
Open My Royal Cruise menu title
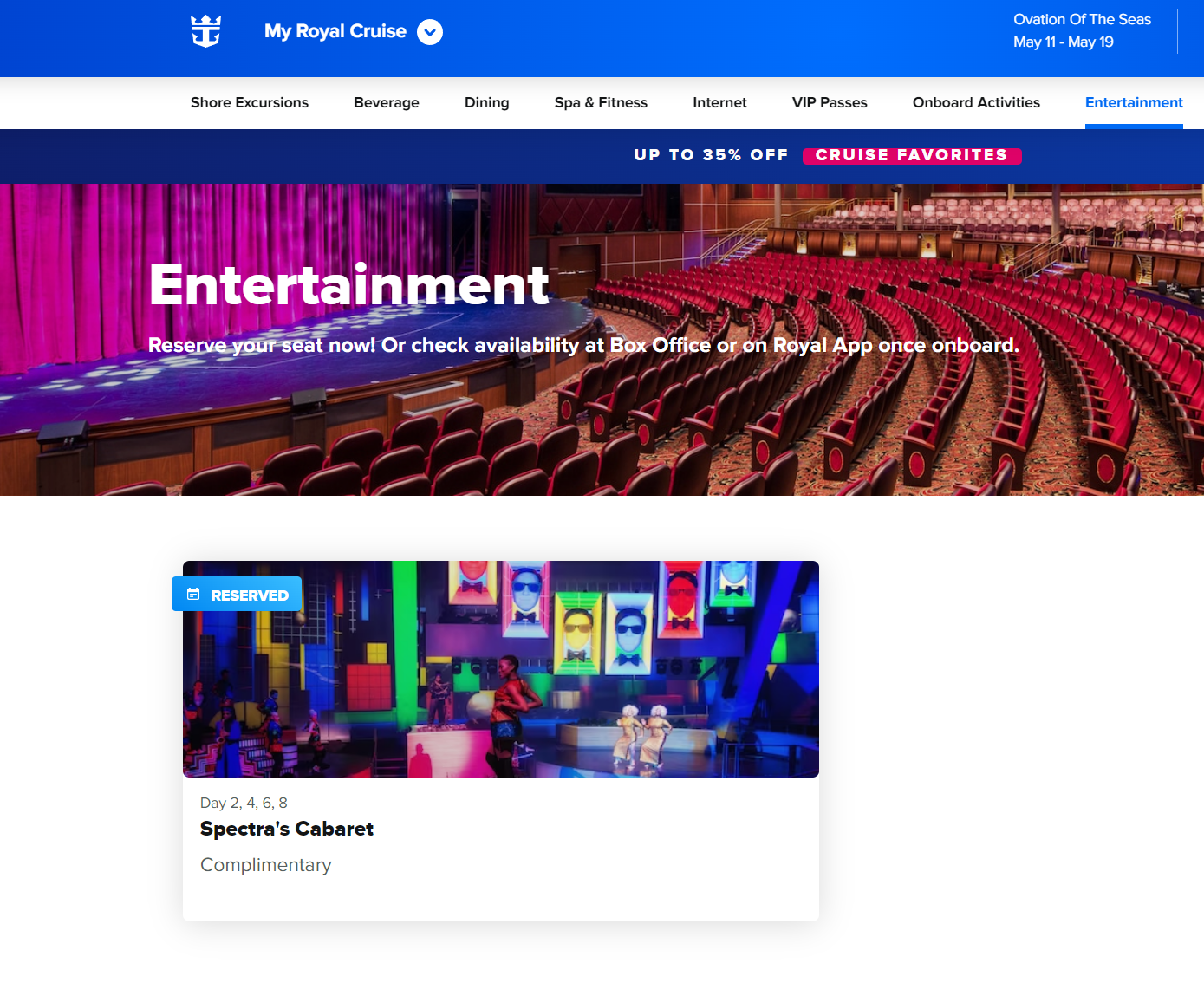click(335, 31)
